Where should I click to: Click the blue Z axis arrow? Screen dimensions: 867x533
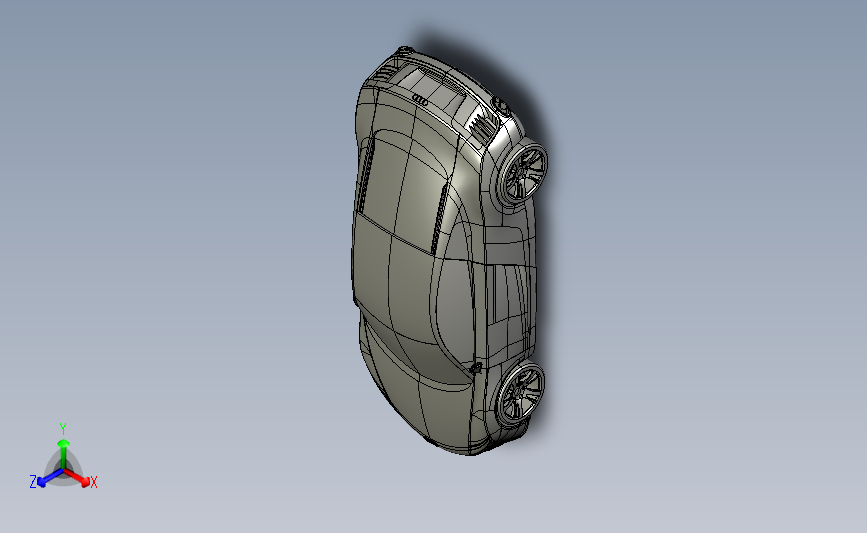[49, 478]
